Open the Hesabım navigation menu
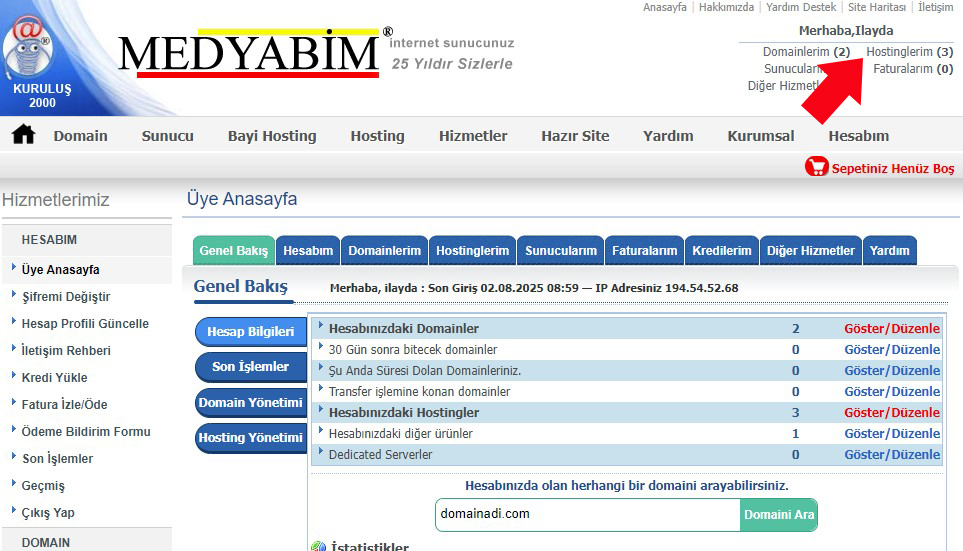The image size is (963, 551). (x=859, y=136)
